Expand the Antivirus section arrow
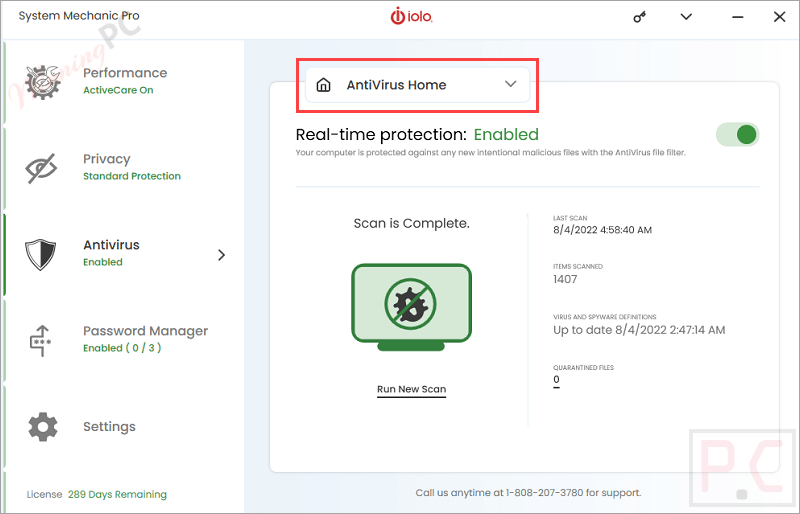The image size is (800, 514). tap(221, 255)
